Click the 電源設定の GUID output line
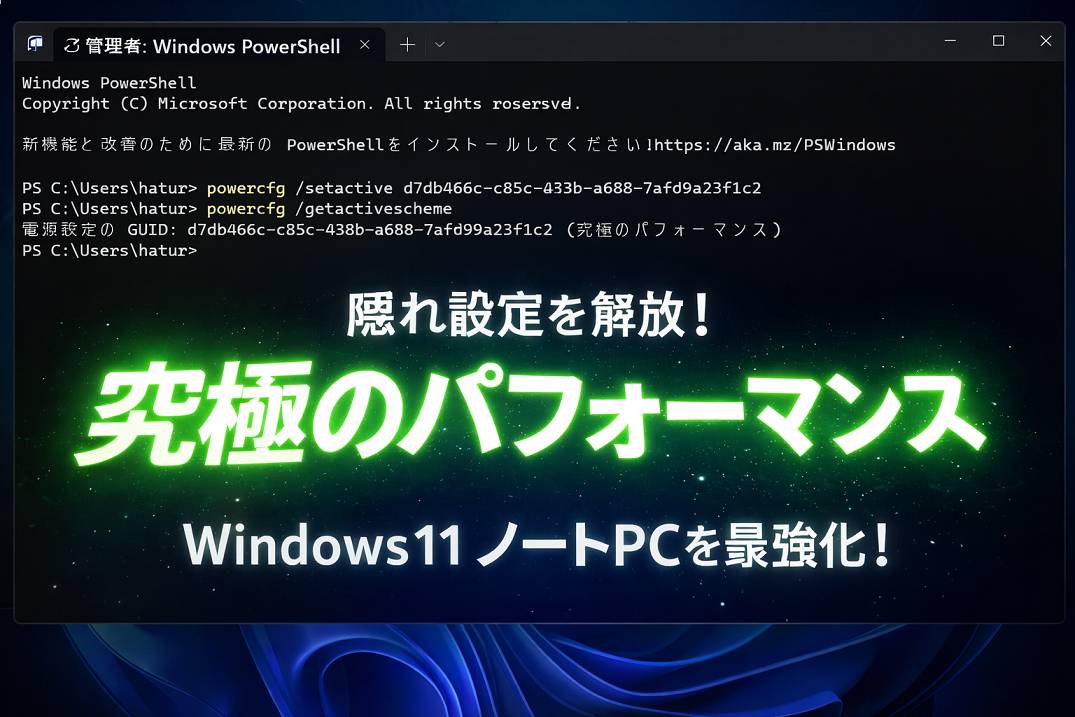This screenshot has width=1075, height=717. coord(400,230)
